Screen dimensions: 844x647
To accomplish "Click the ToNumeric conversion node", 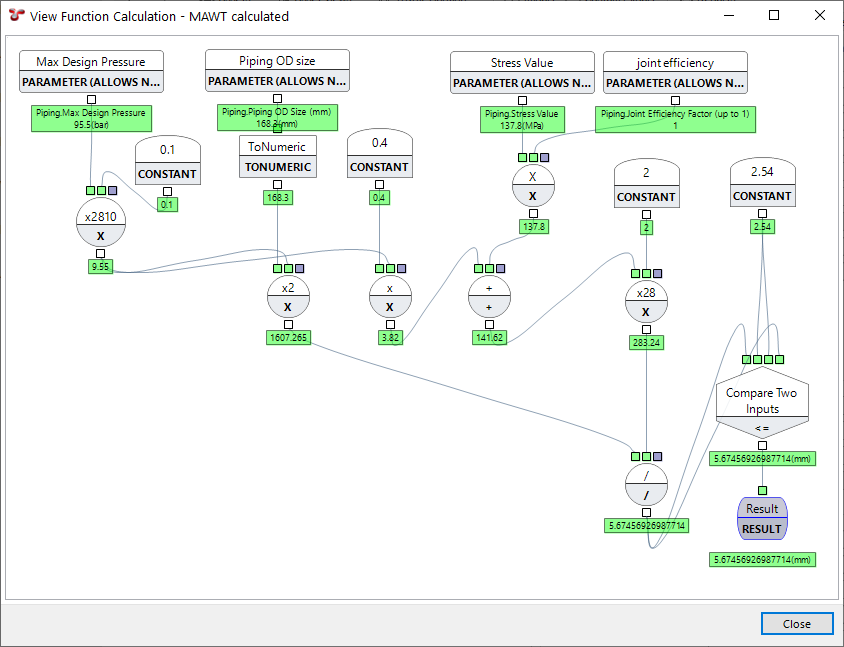I will (277, 157).
